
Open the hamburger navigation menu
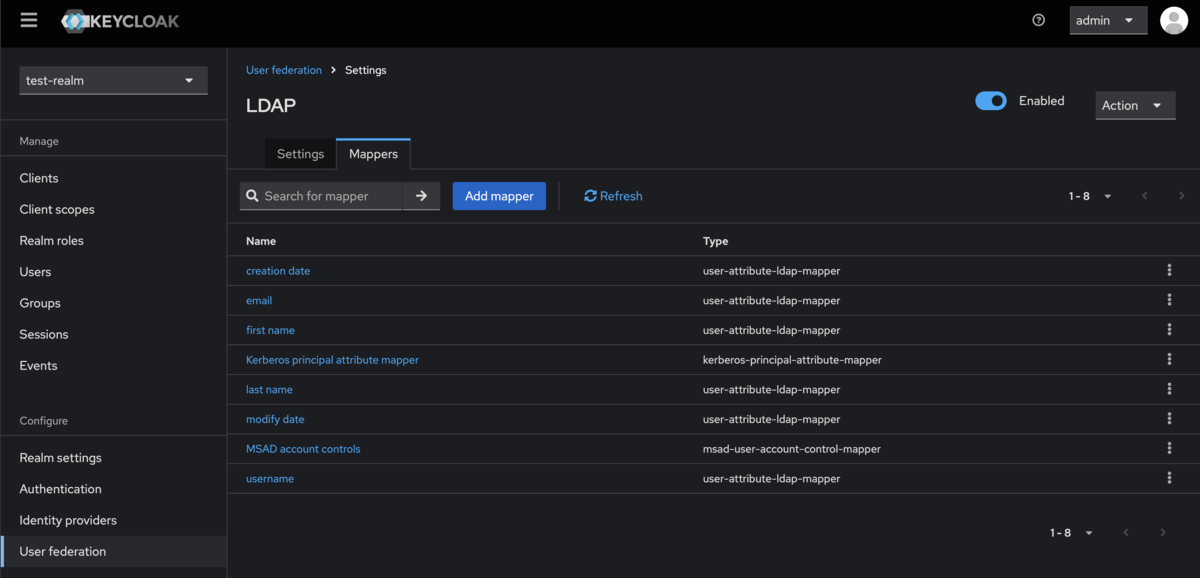coord(28,20)
